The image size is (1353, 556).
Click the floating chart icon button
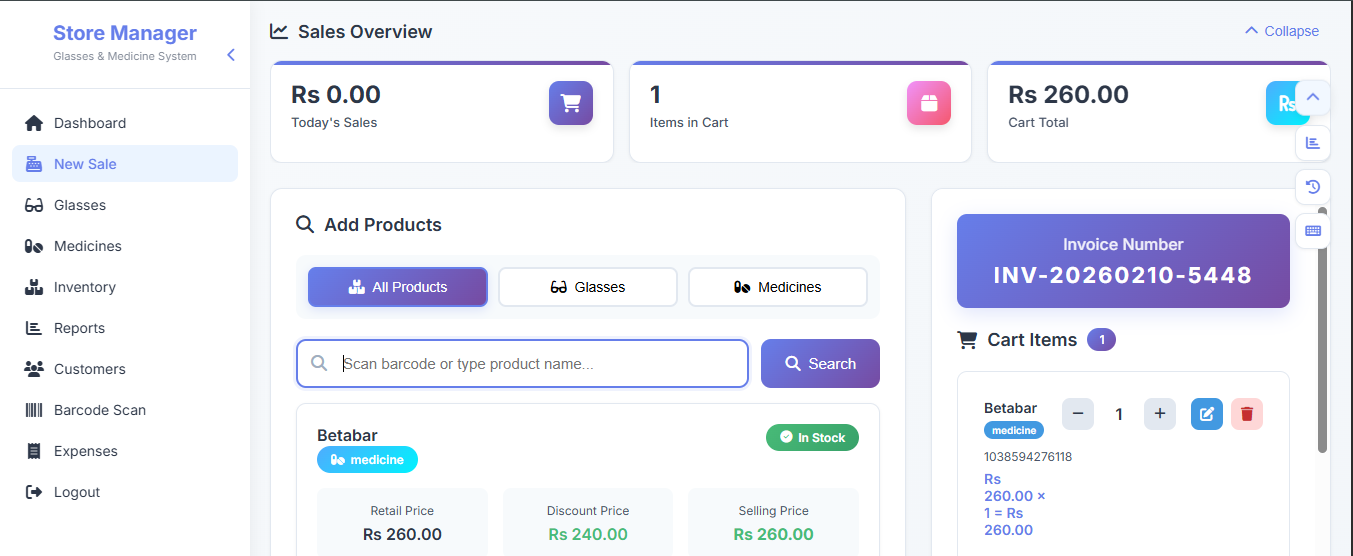tap(1313, 143)
